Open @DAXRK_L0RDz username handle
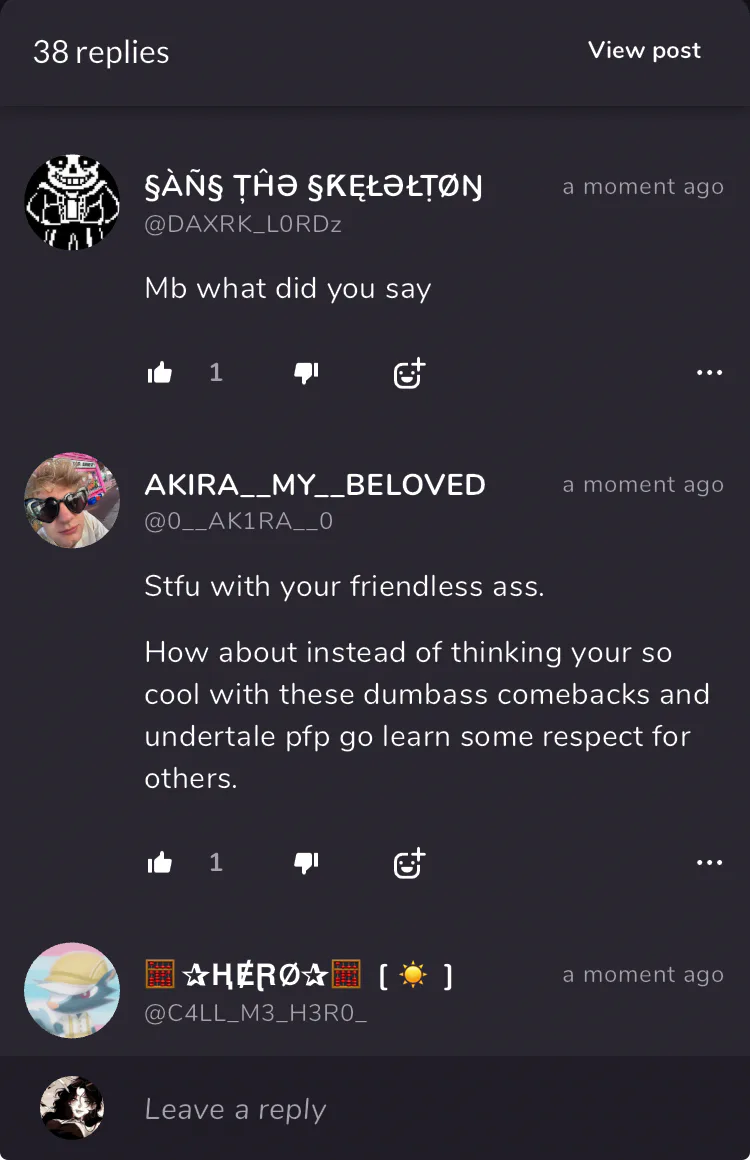This screenshot has height=1160, width=750. coord(243,224)
